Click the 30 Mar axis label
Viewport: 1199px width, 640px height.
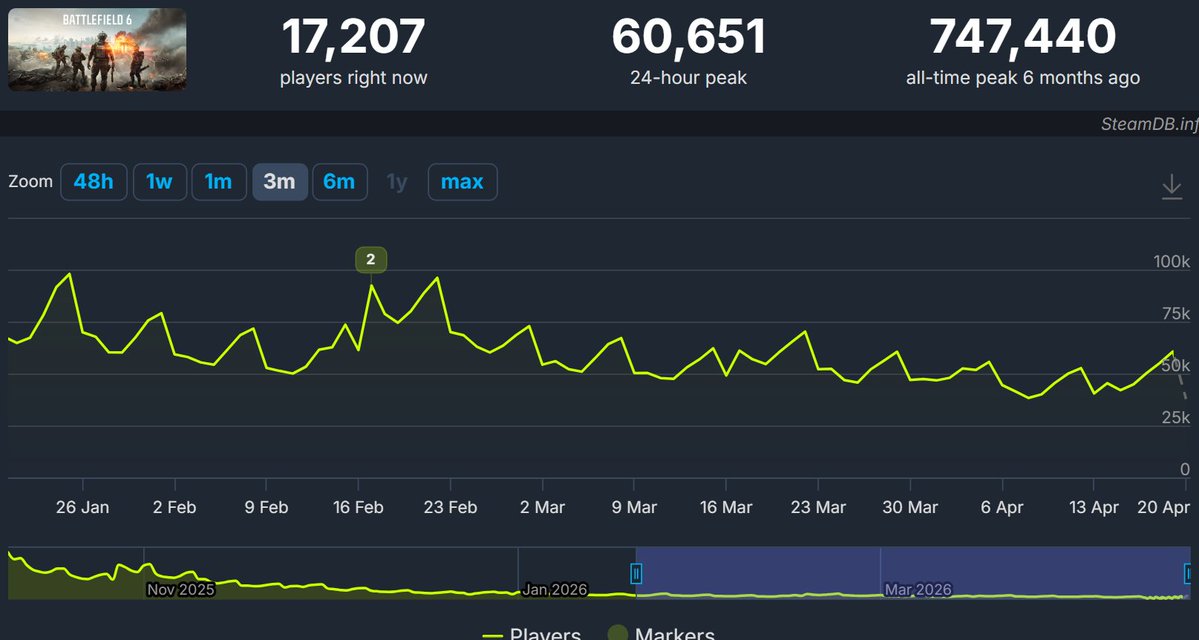(910, 508)
